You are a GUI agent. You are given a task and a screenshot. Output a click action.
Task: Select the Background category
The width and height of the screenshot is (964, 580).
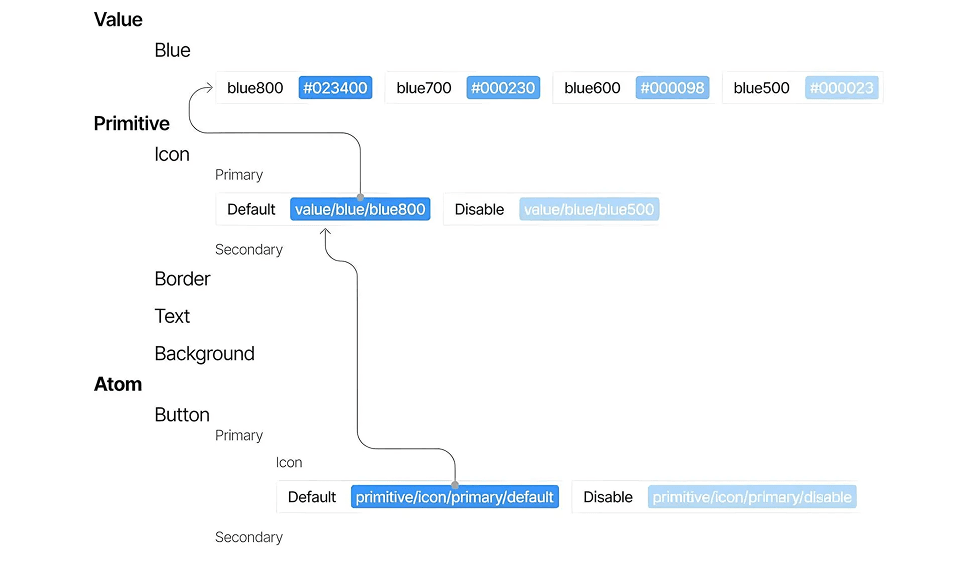(x=204, y=353)
